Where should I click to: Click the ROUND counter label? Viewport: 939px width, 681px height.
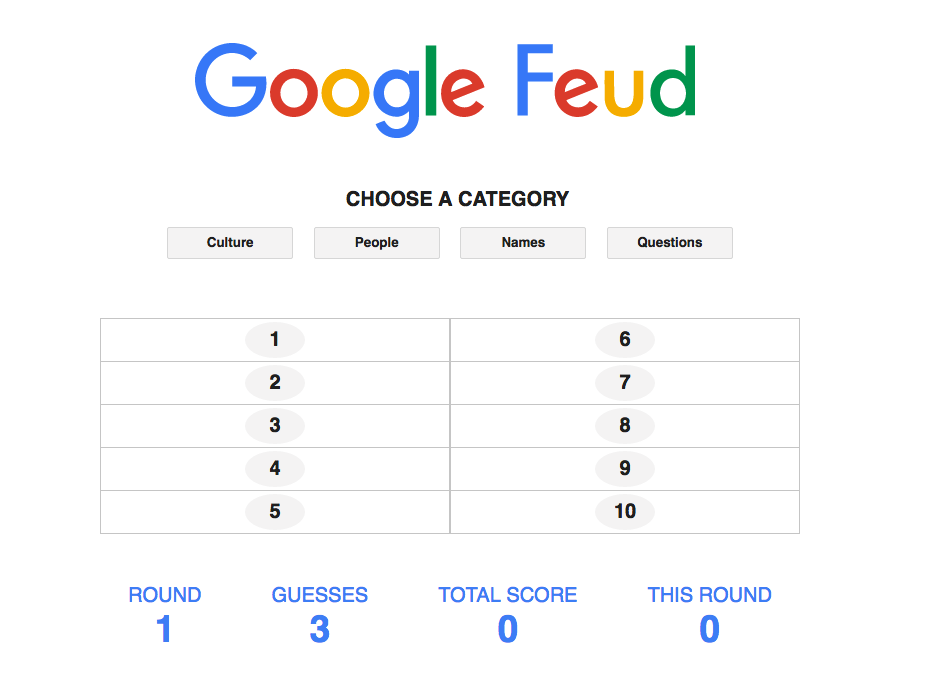pyautogui.click(x=164, y=594)
